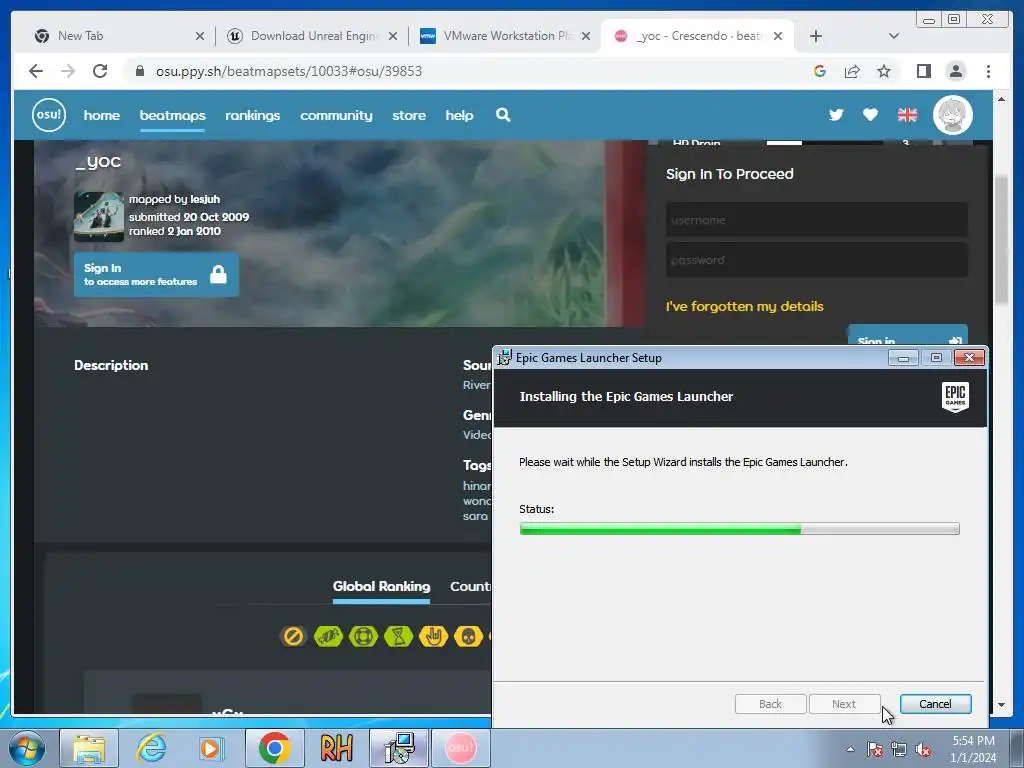Viewport: 1024px width, 768px height.
Task: Open the Chrome profile icon
Action: coord(955,71)
